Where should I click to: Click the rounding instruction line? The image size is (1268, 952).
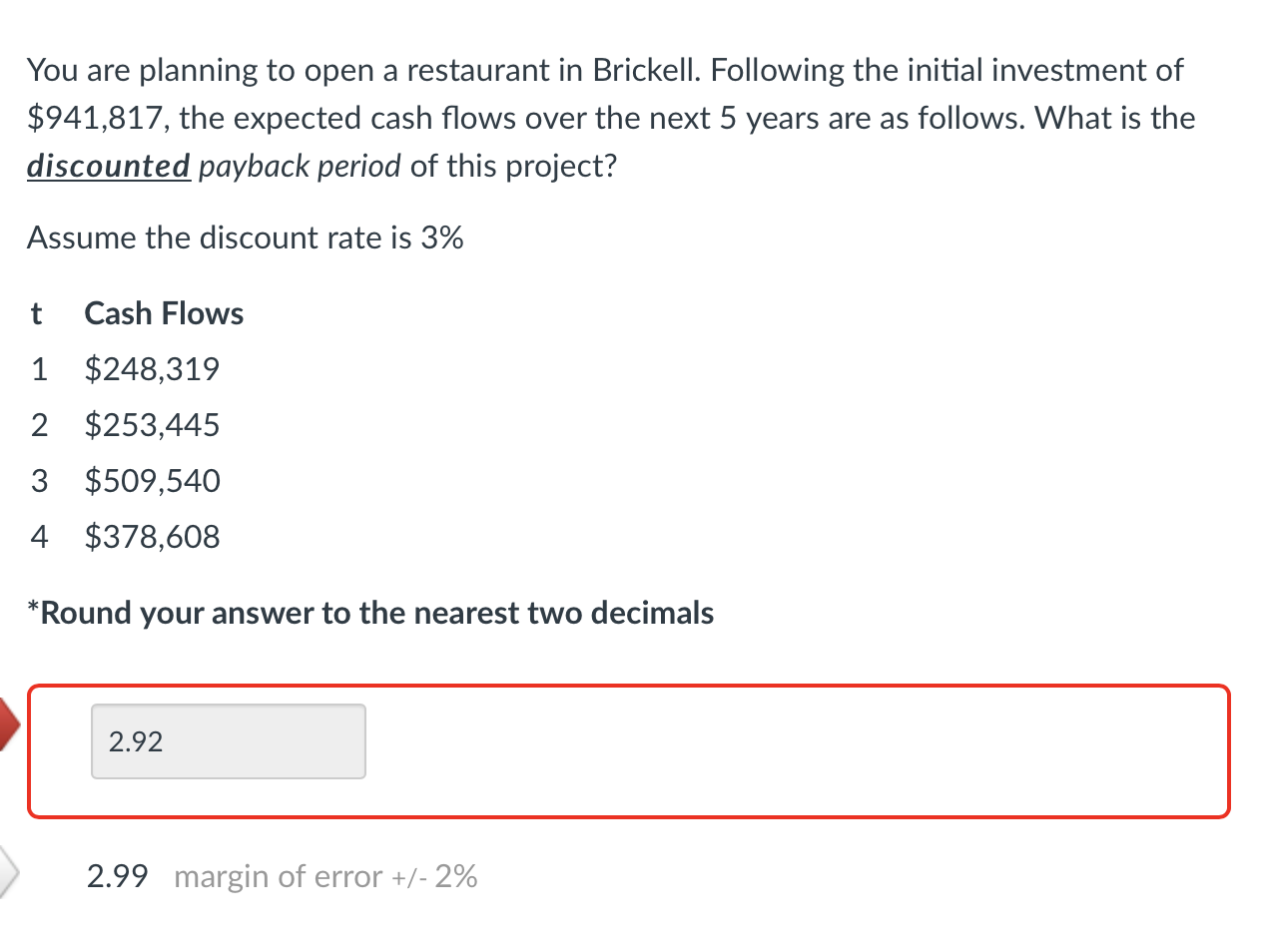[x=370, y=612]
